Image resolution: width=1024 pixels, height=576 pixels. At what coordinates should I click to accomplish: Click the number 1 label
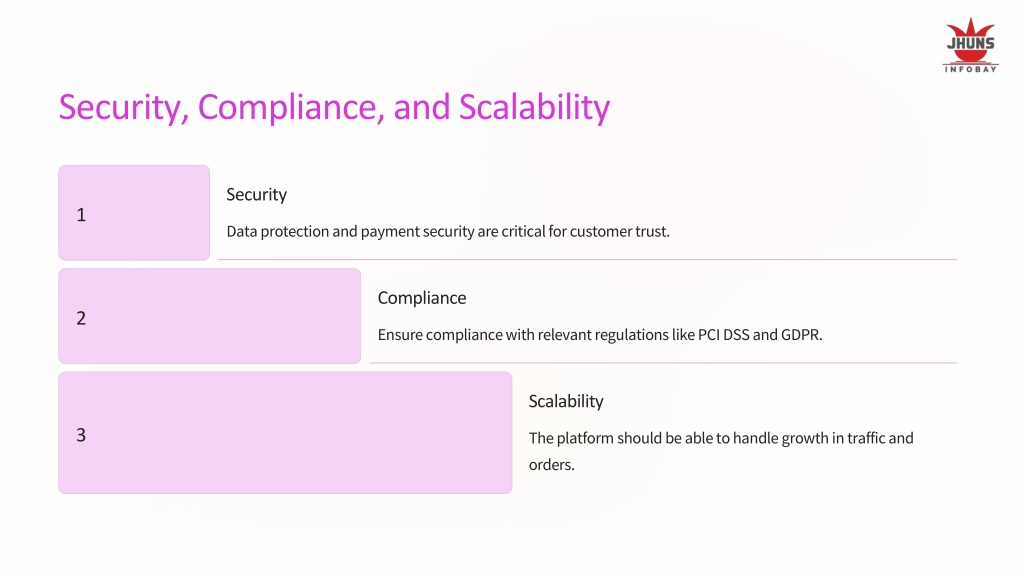[81, 215]
